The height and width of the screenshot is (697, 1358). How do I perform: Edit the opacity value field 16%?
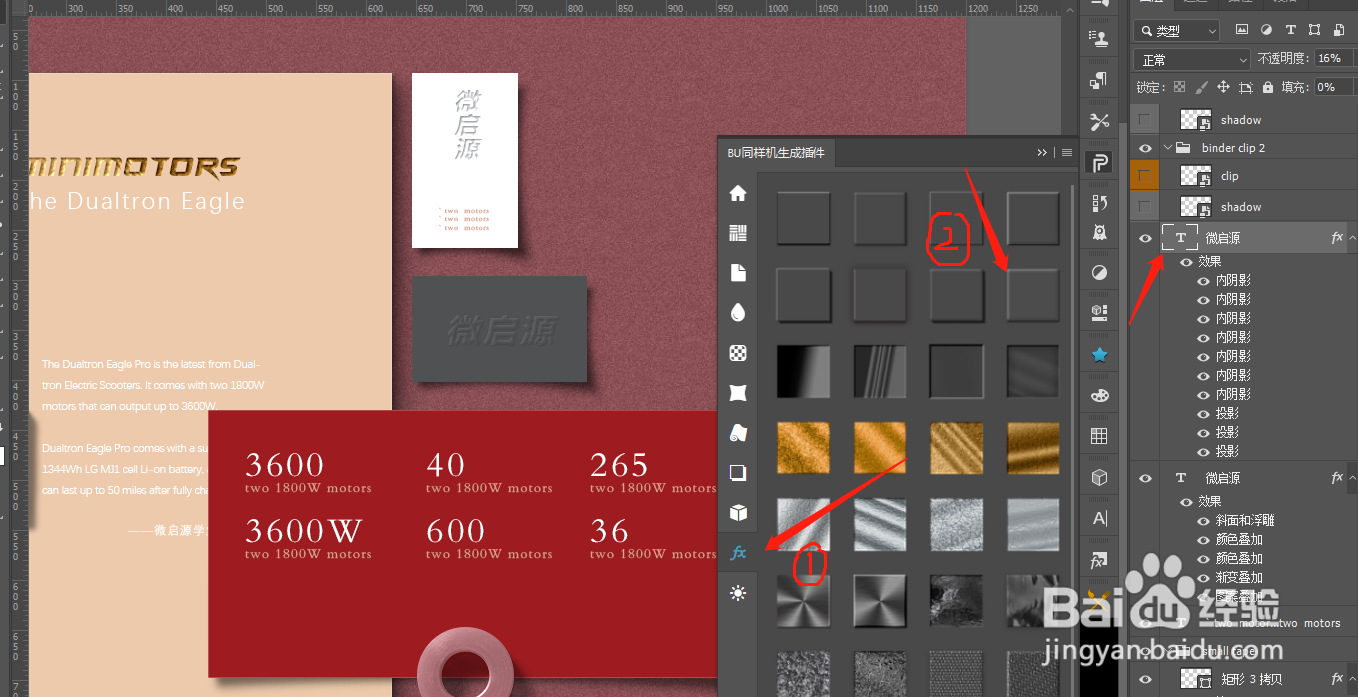click(1335, 59)
